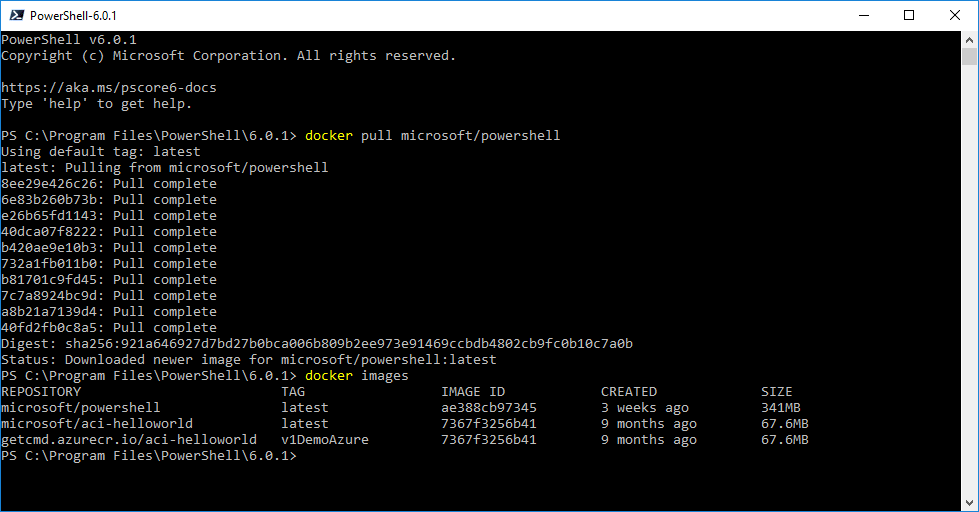Click 'latest: Pulling from microsoft/powershell' line
The image size is (979, 512).
[x=165, y=167]
